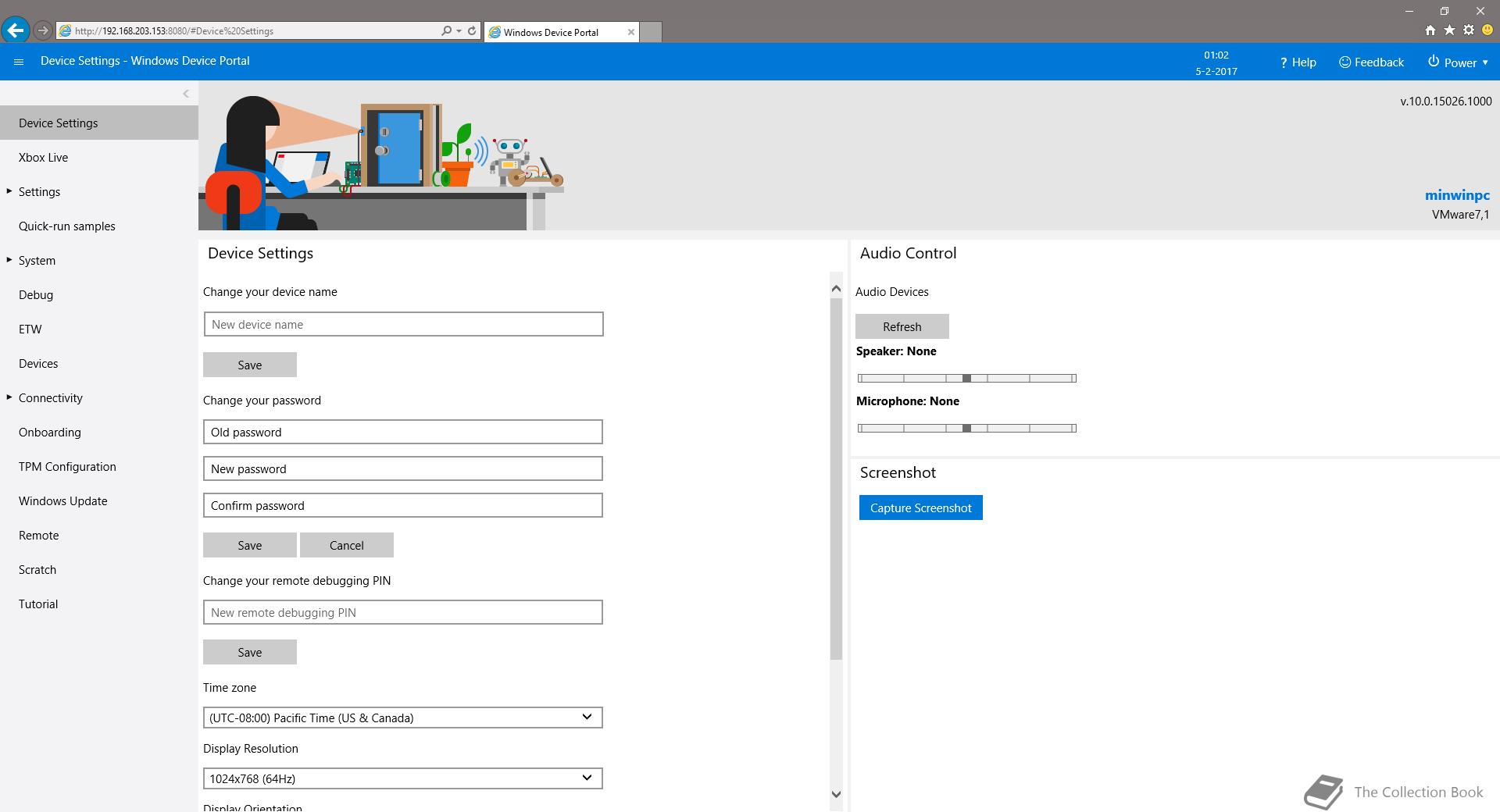Expand the System tree node

coord(9,260)
